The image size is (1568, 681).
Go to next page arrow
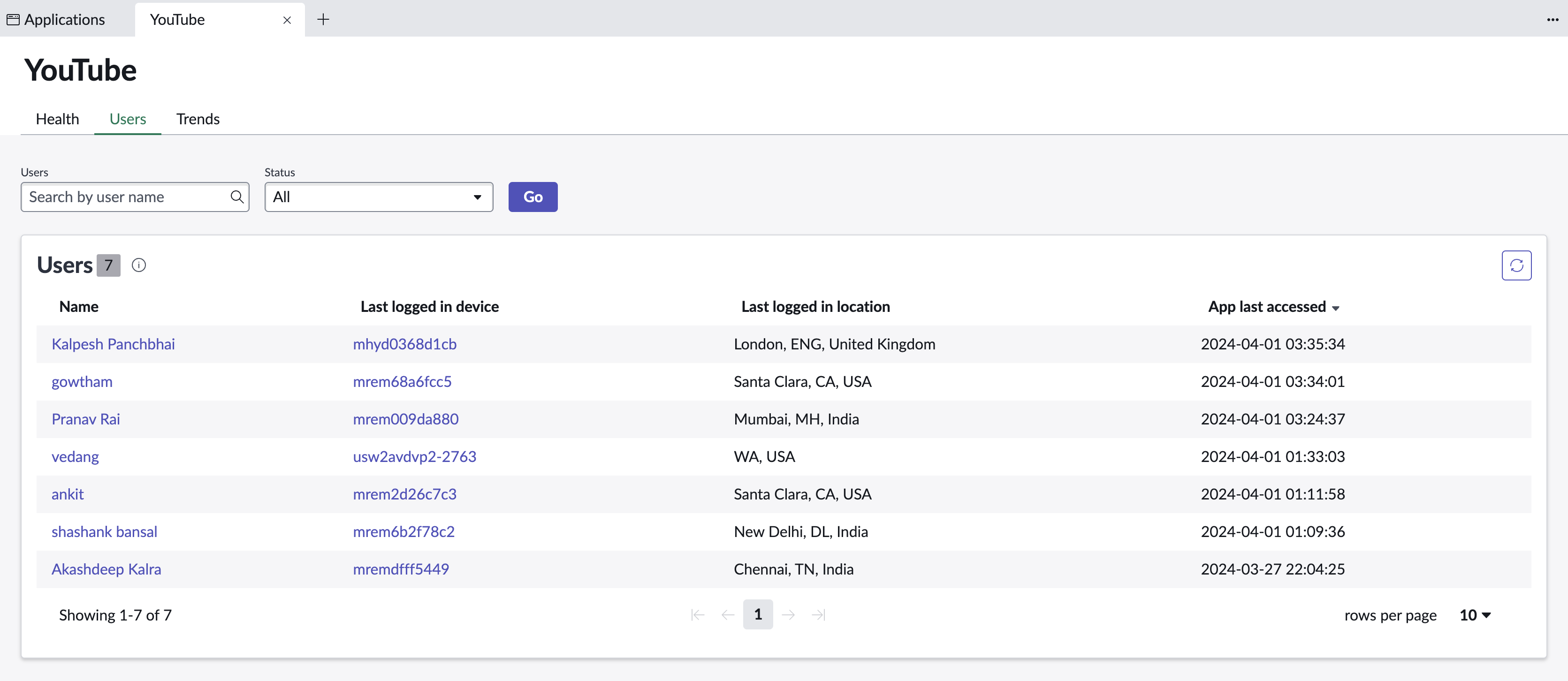click(788, 615)
